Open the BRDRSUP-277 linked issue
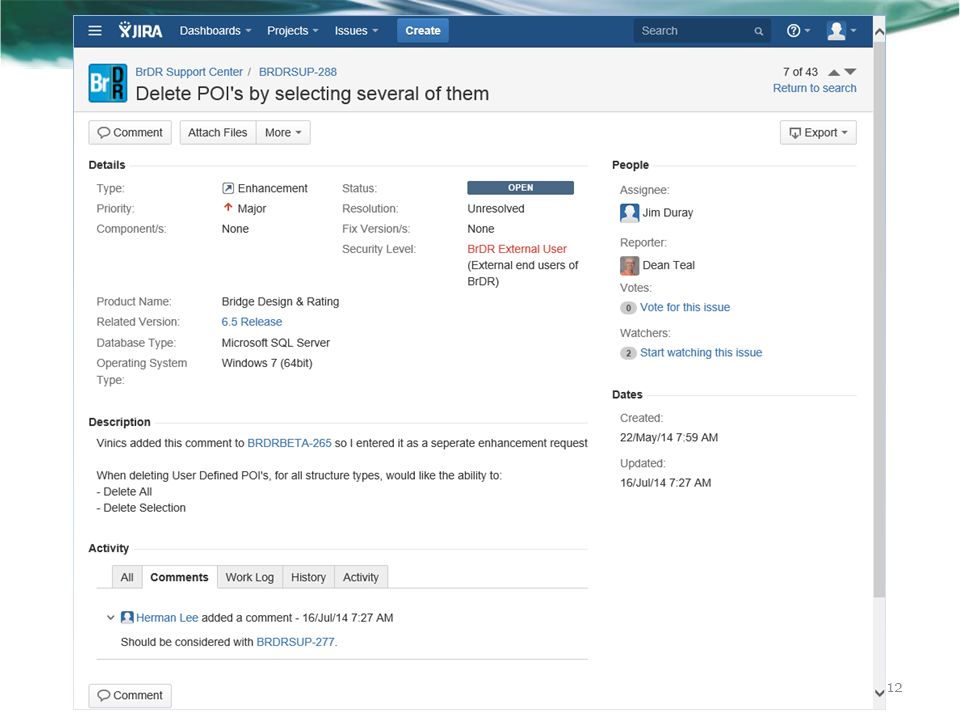 tap(295, 642)
